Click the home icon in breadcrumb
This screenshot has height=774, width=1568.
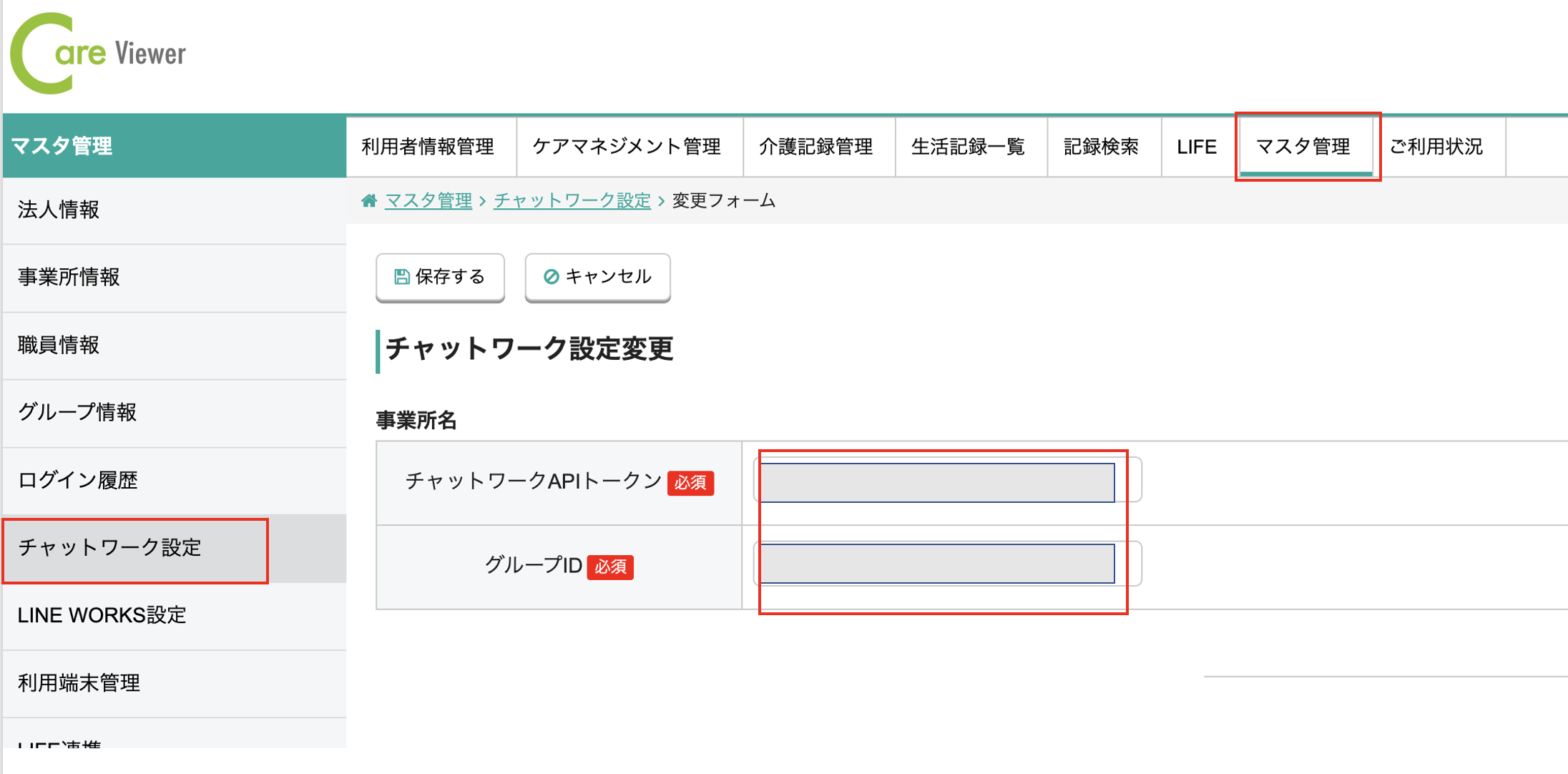click(x=369, y=201)
